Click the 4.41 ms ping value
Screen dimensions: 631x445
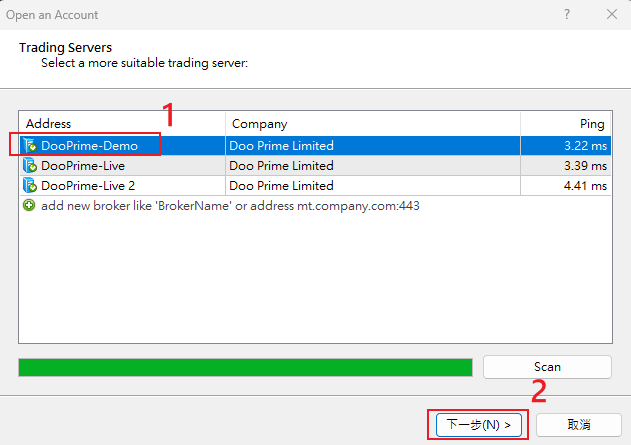585,185
